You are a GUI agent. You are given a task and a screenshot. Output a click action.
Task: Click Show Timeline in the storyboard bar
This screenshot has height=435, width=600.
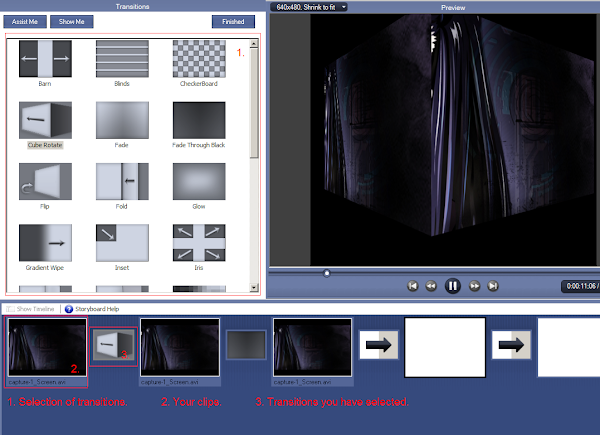(31, 309)
